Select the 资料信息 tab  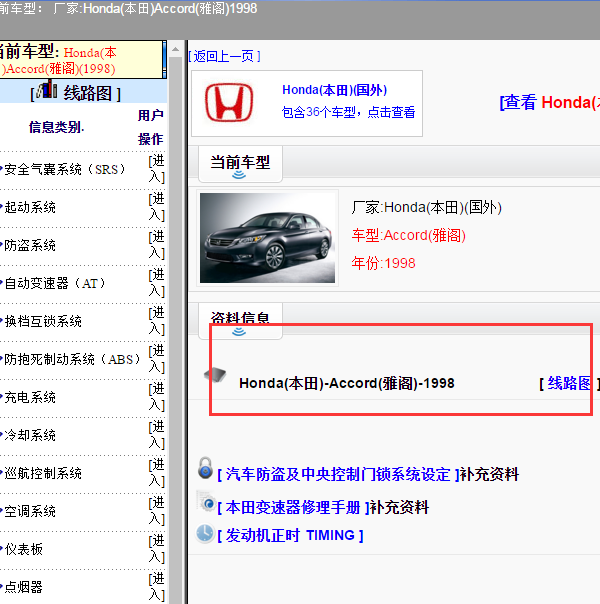(240, 321)
